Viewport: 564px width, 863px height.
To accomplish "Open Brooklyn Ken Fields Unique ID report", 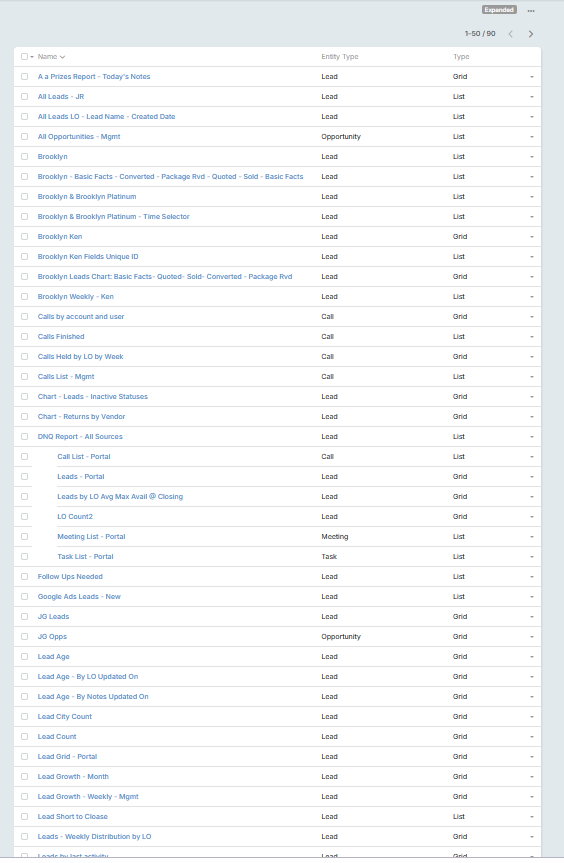I will click(x=88, y=256).
